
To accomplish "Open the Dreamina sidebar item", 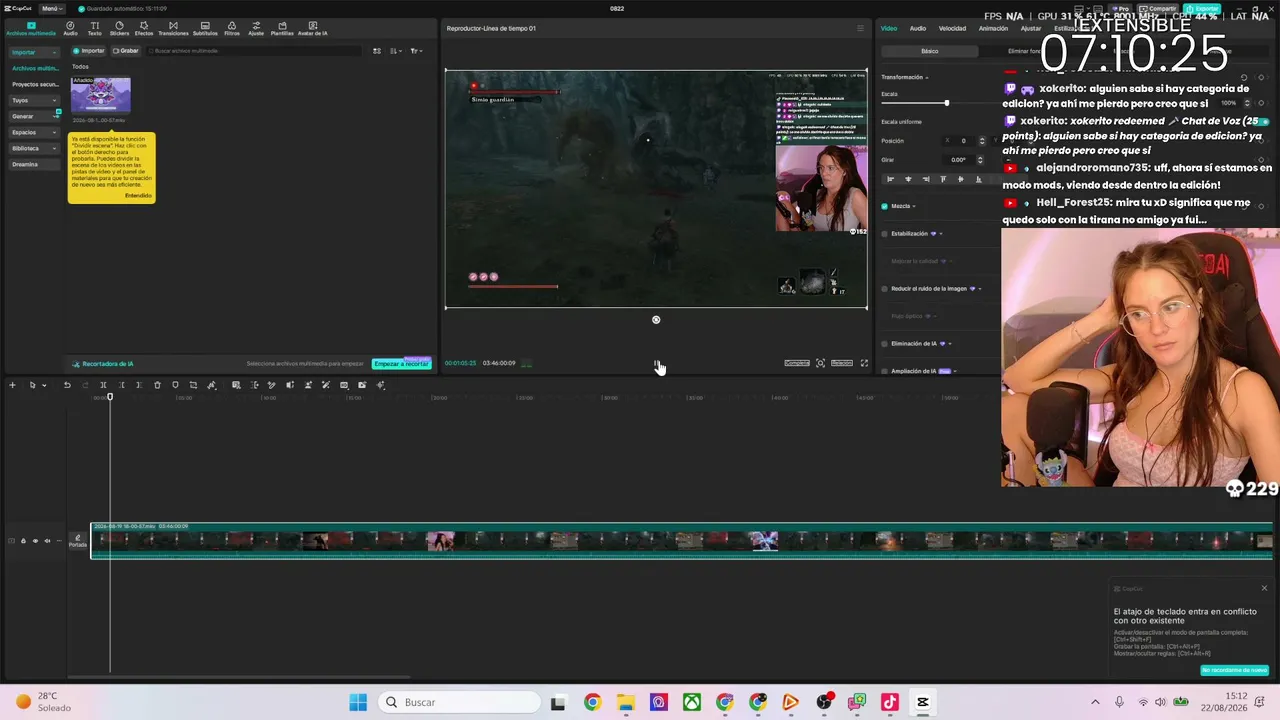I will (x=34, y=164).
